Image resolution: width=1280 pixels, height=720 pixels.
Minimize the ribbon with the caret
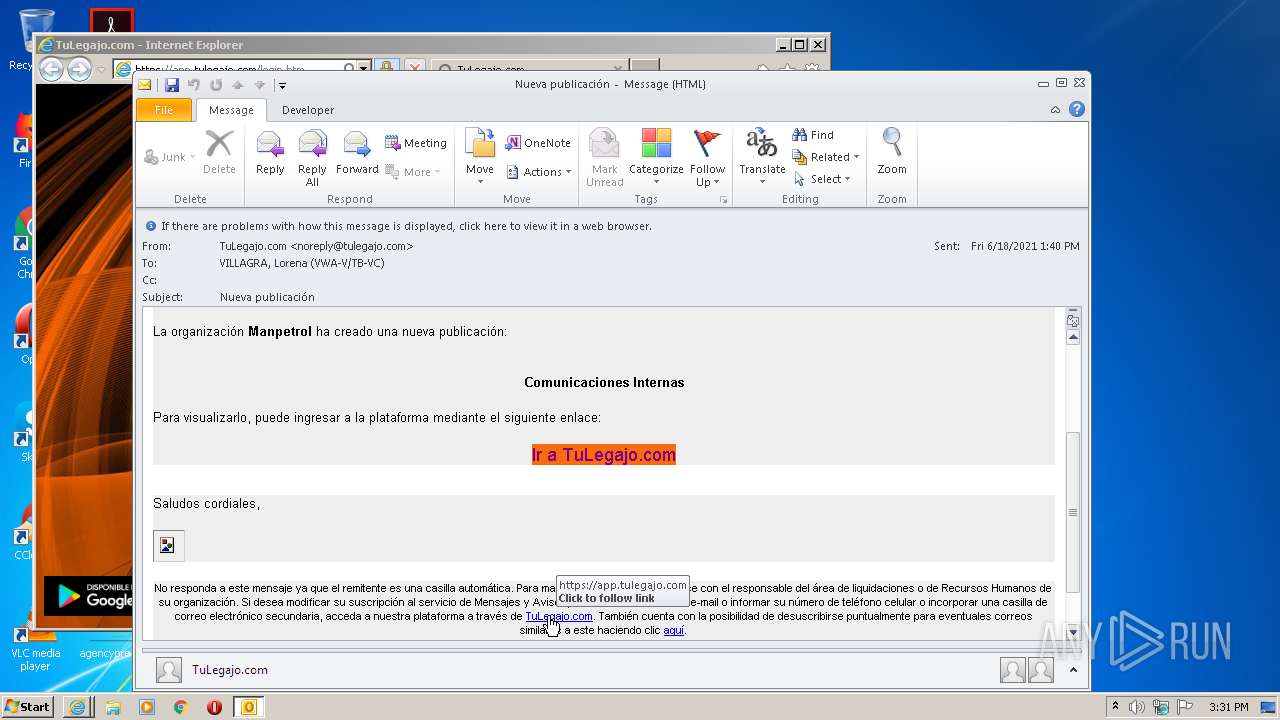[1055, 110]
